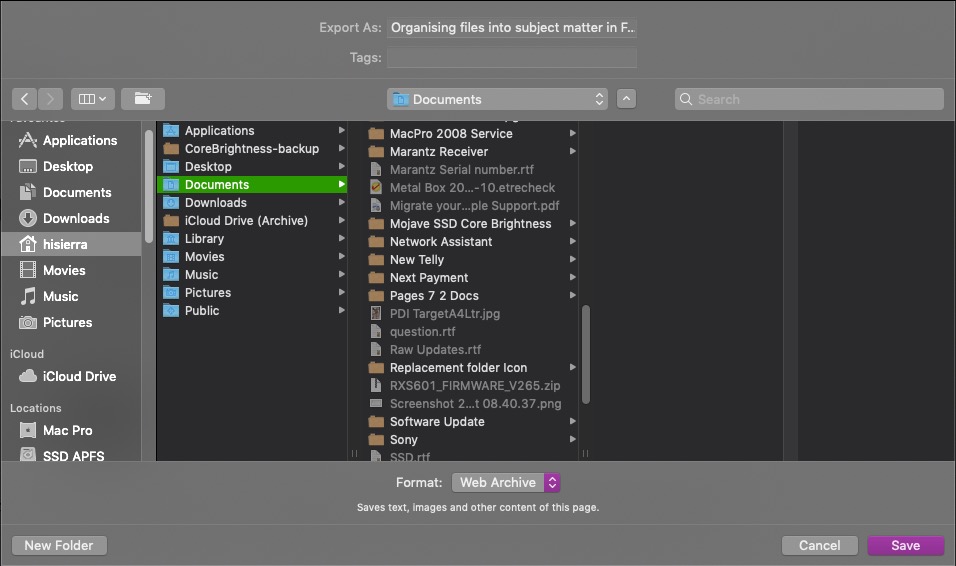Image resolution: width=956 pixels, height=566 pixels.
Task: Expand arrow next to Network Assistant
Action: pos(573,242)
